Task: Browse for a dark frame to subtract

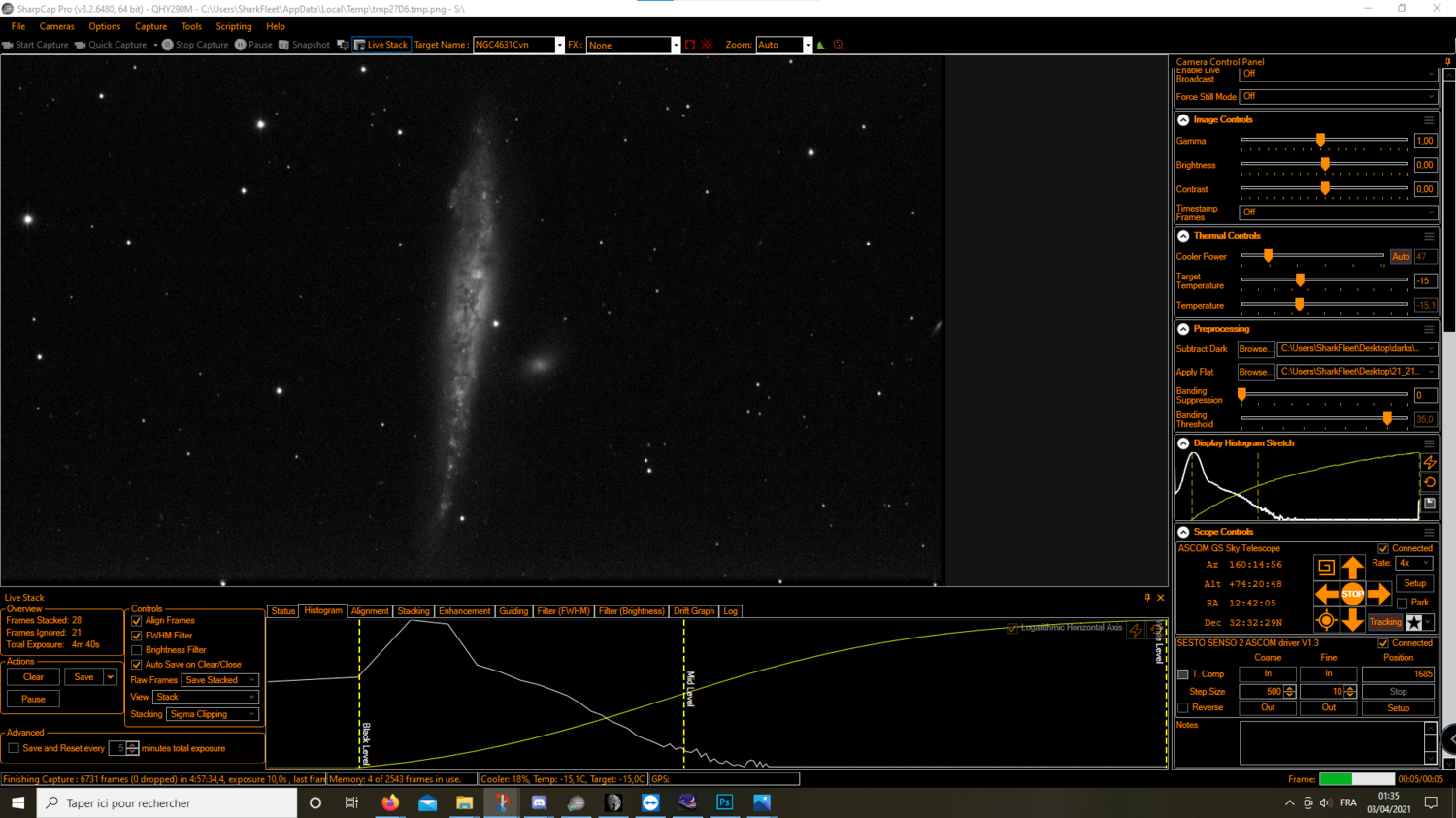Action: [x=1255, y=348]
